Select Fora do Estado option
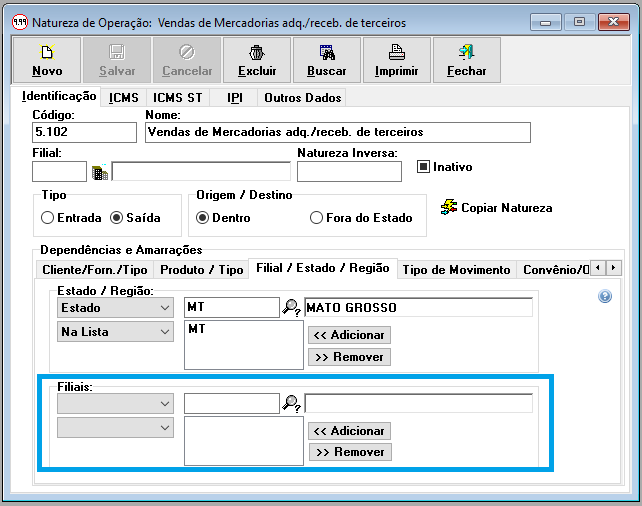The width and height of the screenshot is (642, 506). tap(317, 218)
